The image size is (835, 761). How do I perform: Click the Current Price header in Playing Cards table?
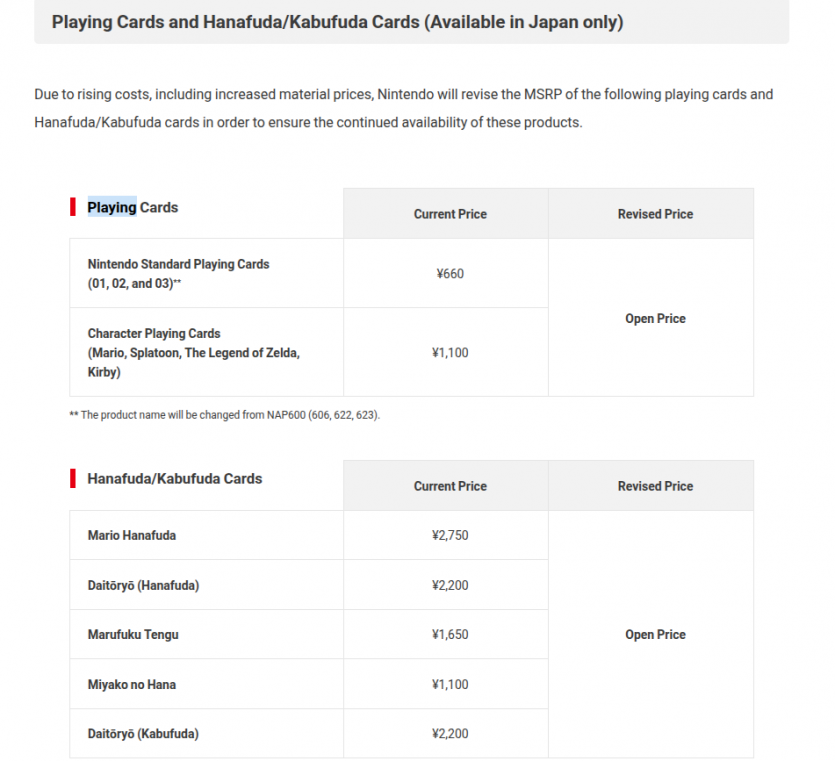(x=450, y=214)
